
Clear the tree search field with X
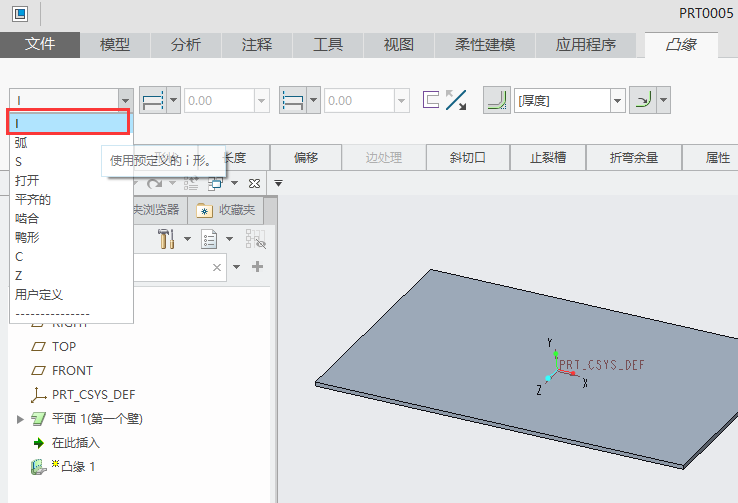point(217,268)
